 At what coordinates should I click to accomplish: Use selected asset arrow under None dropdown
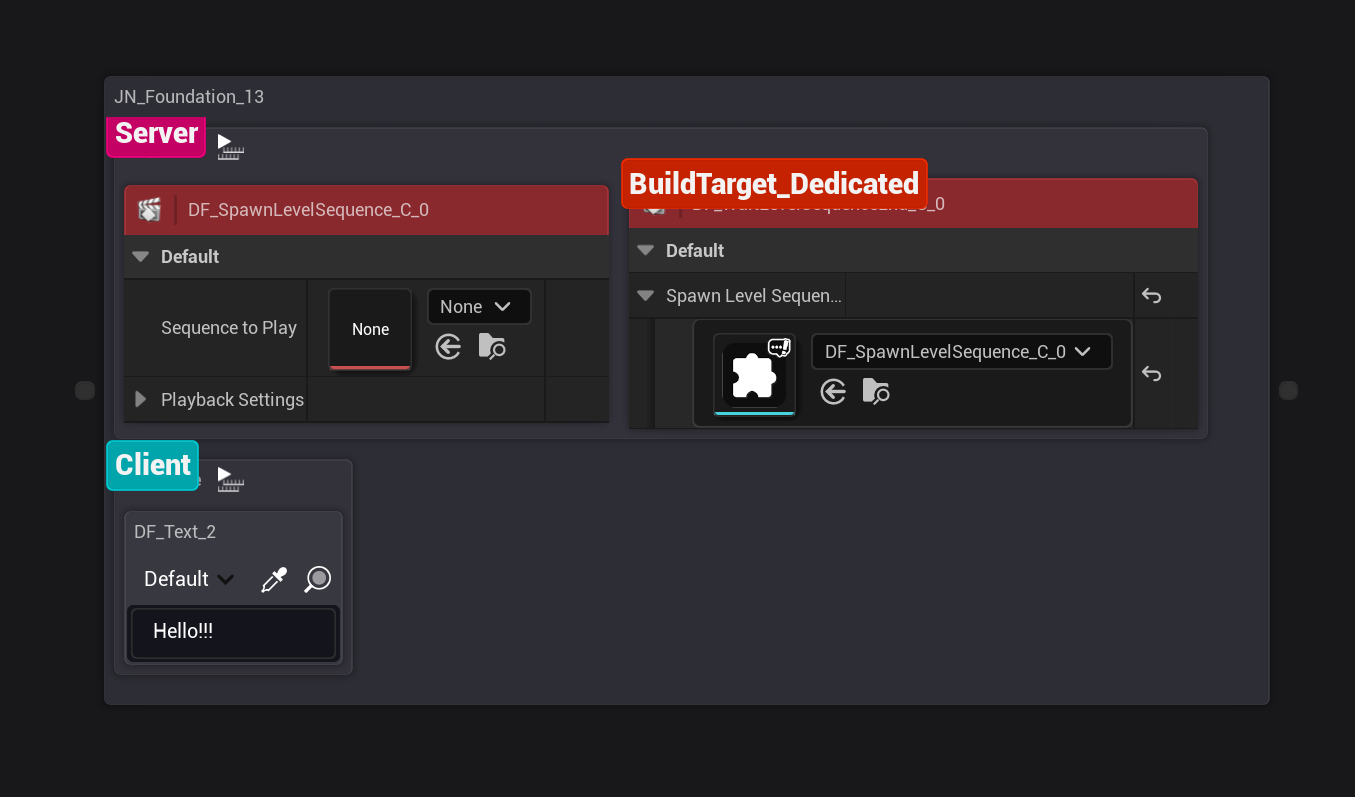pos(448,347)
